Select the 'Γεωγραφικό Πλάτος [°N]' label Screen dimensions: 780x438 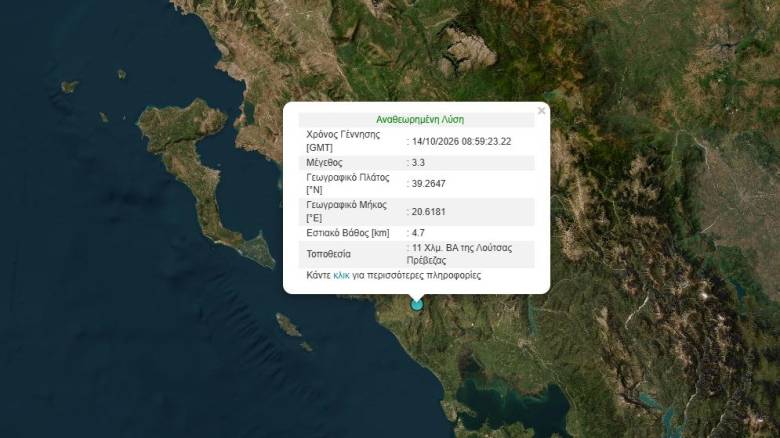[348, 184]
